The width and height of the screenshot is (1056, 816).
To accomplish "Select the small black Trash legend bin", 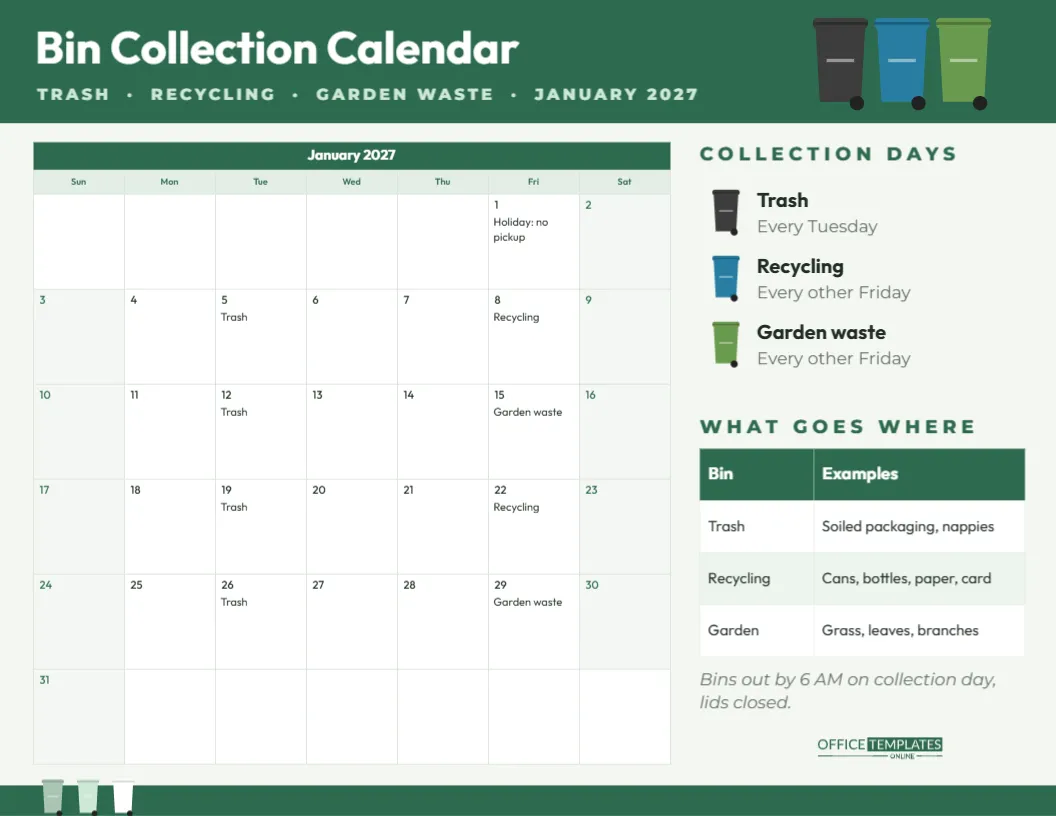I will pyautogui.click(x=726, y=212).
